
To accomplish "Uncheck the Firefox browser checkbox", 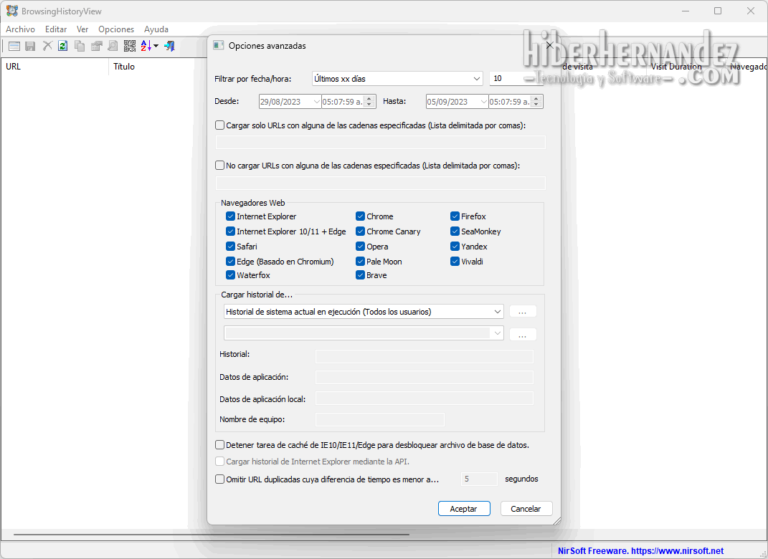I will coord(455,216).
